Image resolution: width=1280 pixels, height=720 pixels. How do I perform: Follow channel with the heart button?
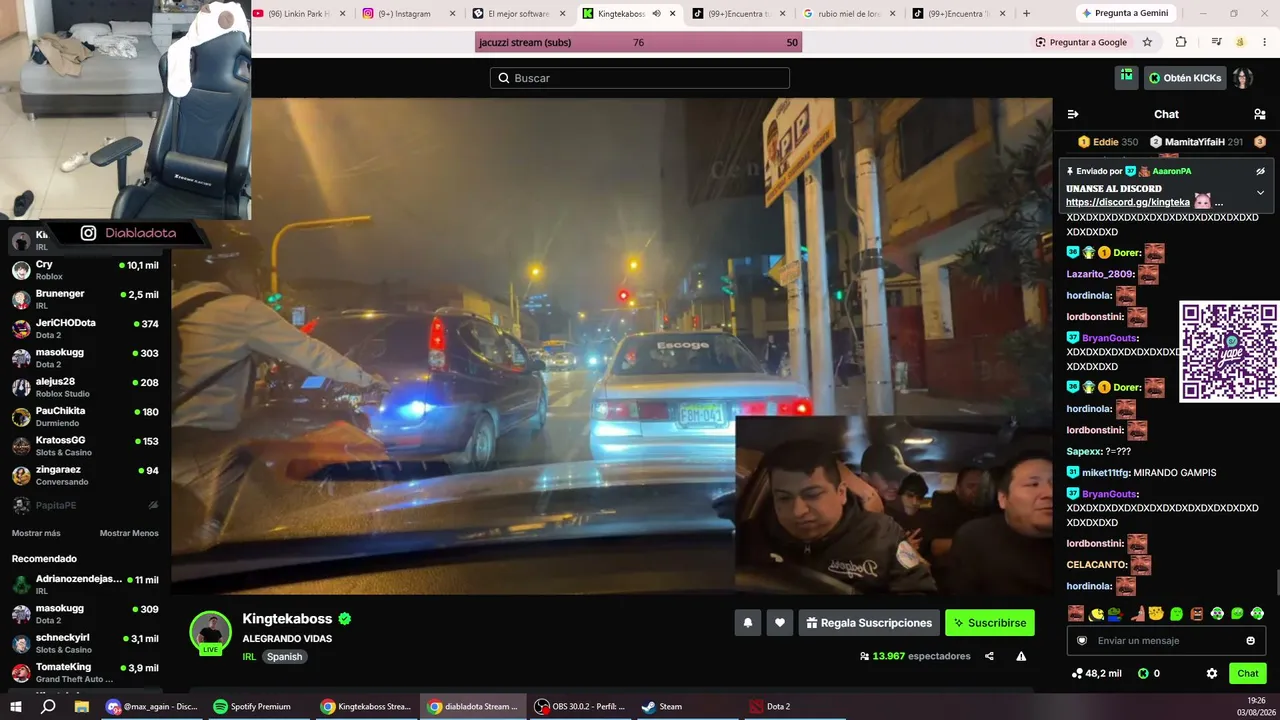(780, 623)
